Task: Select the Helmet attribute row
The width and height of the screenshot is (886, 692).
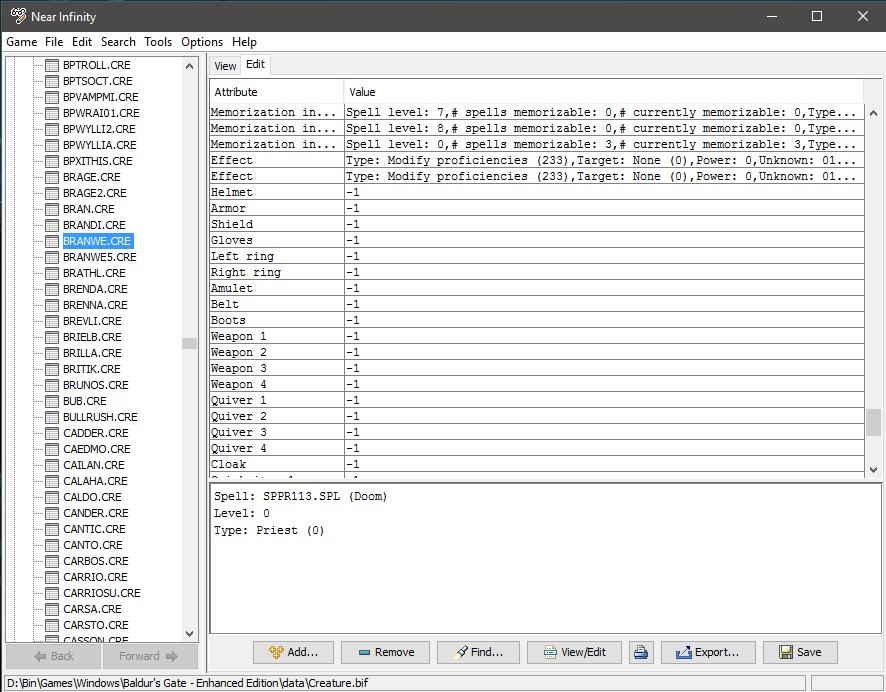Action: point(537,193)
